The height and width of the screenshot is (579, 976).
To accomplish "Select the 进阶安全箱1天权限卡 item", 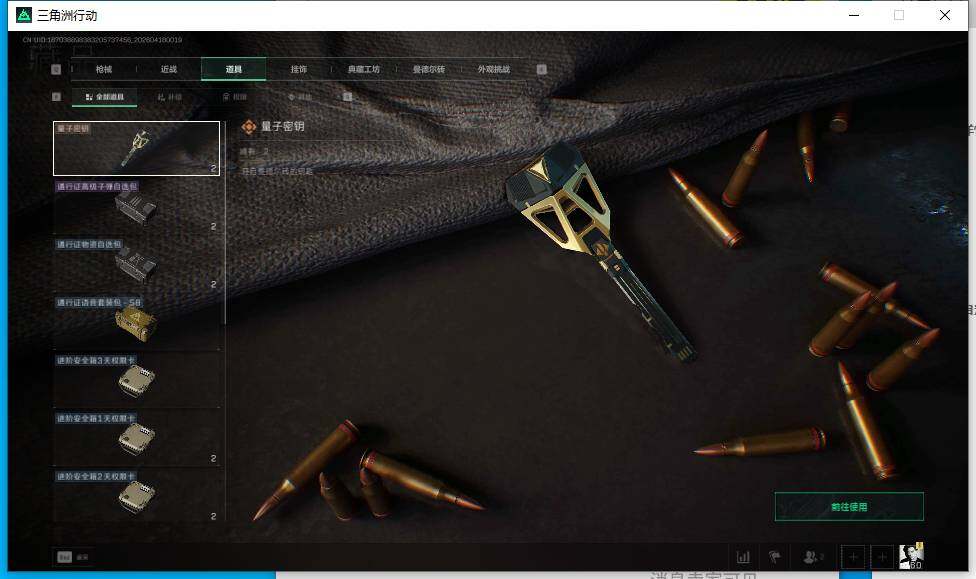I will (x=136, y=438).
